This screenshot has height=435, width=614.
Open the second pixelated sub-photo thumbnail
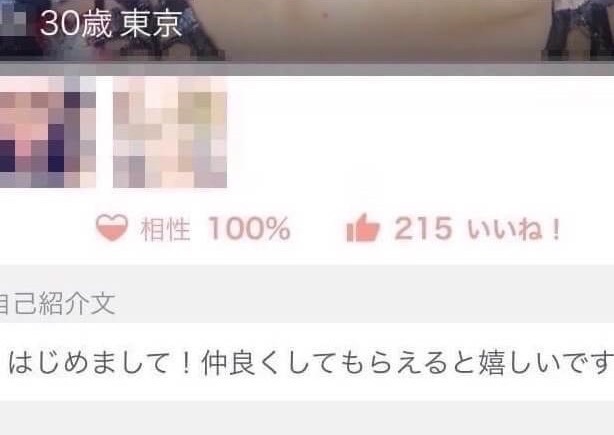tap(170, 132)
